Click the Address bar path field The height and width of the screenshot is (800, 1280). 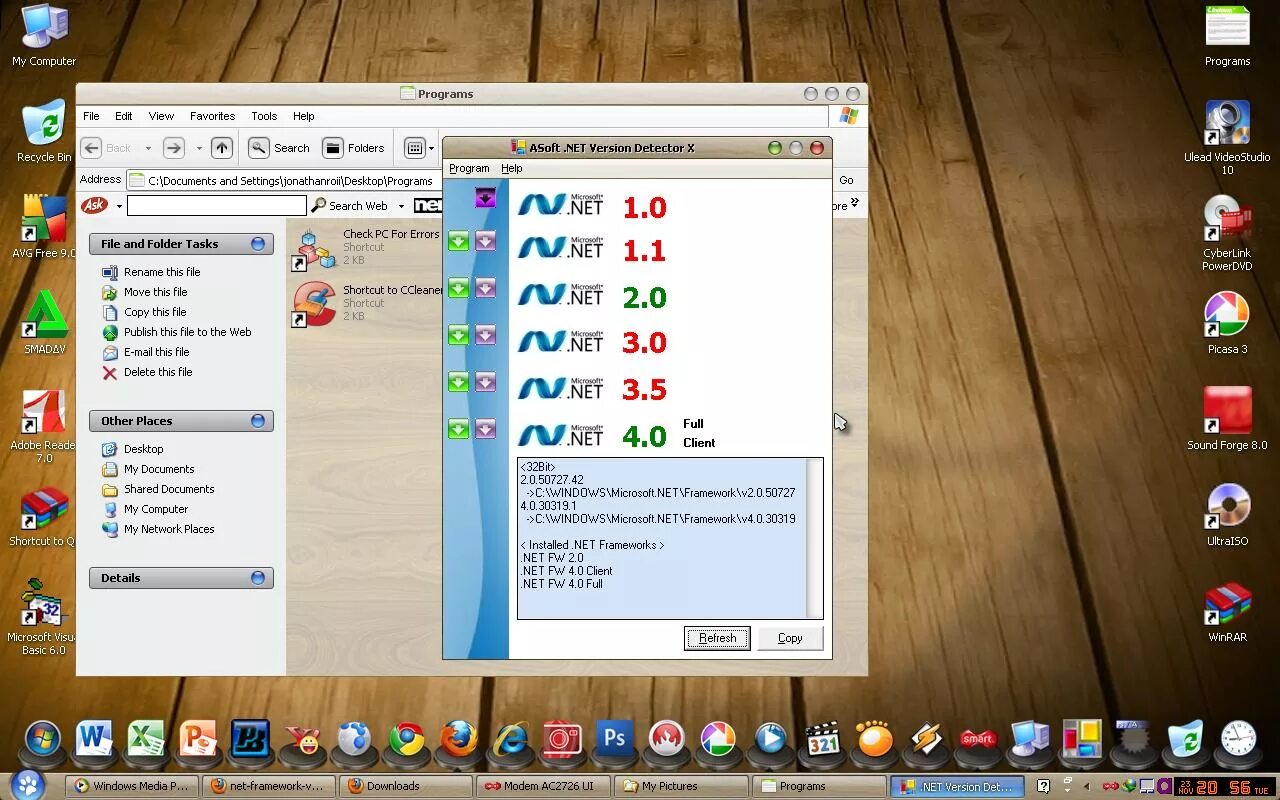point(290,181)
